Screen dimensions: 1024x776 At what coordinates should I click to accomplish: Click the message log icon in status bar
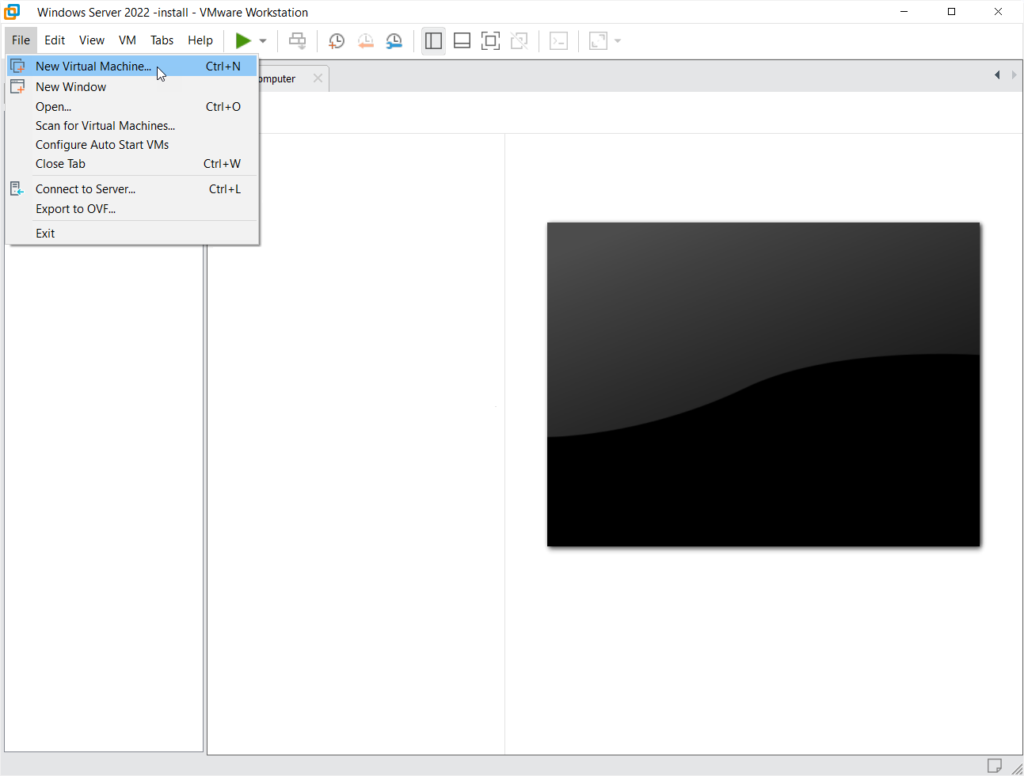994,765
